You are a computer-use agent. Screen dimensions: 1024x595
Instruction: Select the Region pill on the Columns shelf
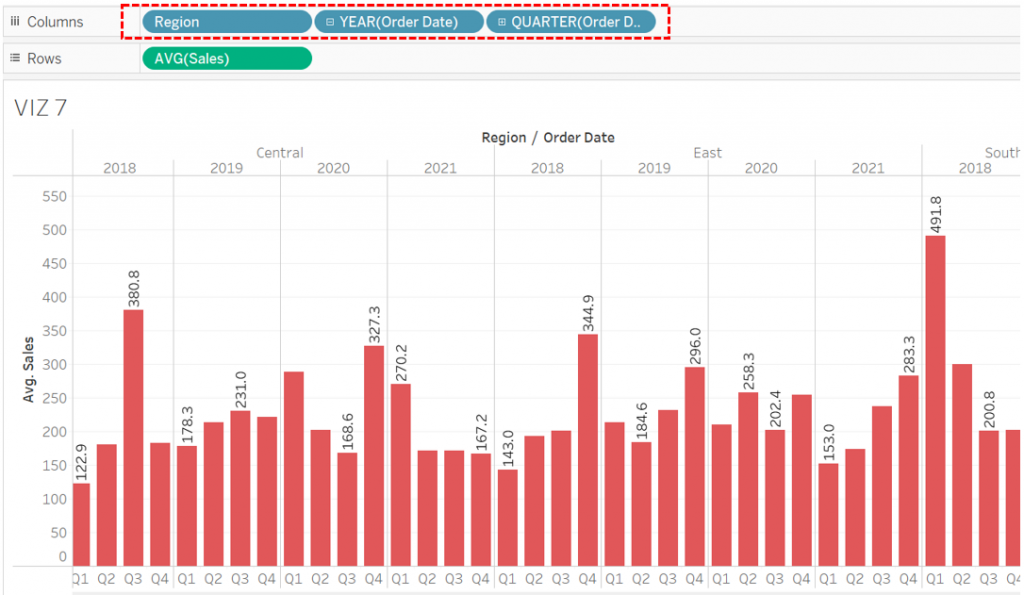point(225,21)
